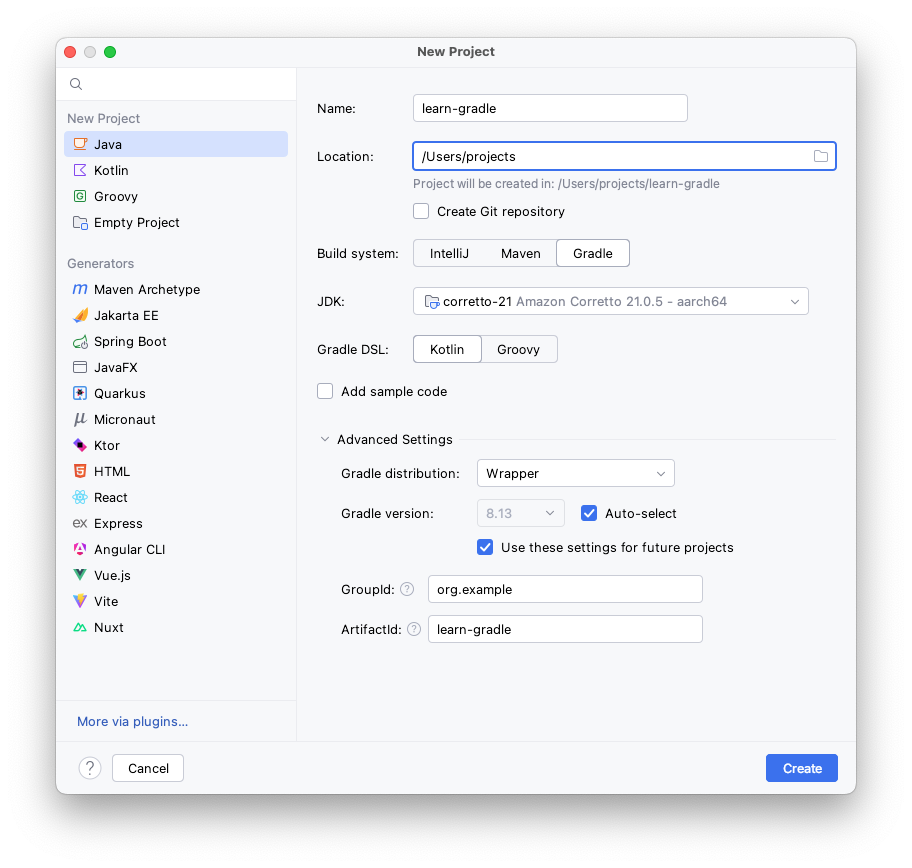Click the Maven Archetype m icon
The image size is (912, 868).
pos(80,289)
